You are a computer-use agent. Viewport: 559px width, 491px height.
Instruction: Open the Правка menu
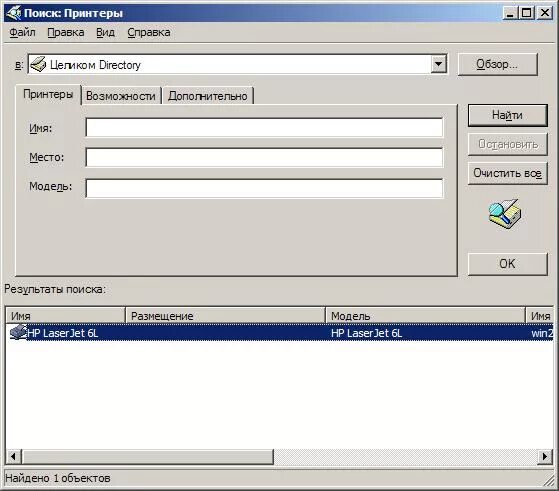[66, 32]
